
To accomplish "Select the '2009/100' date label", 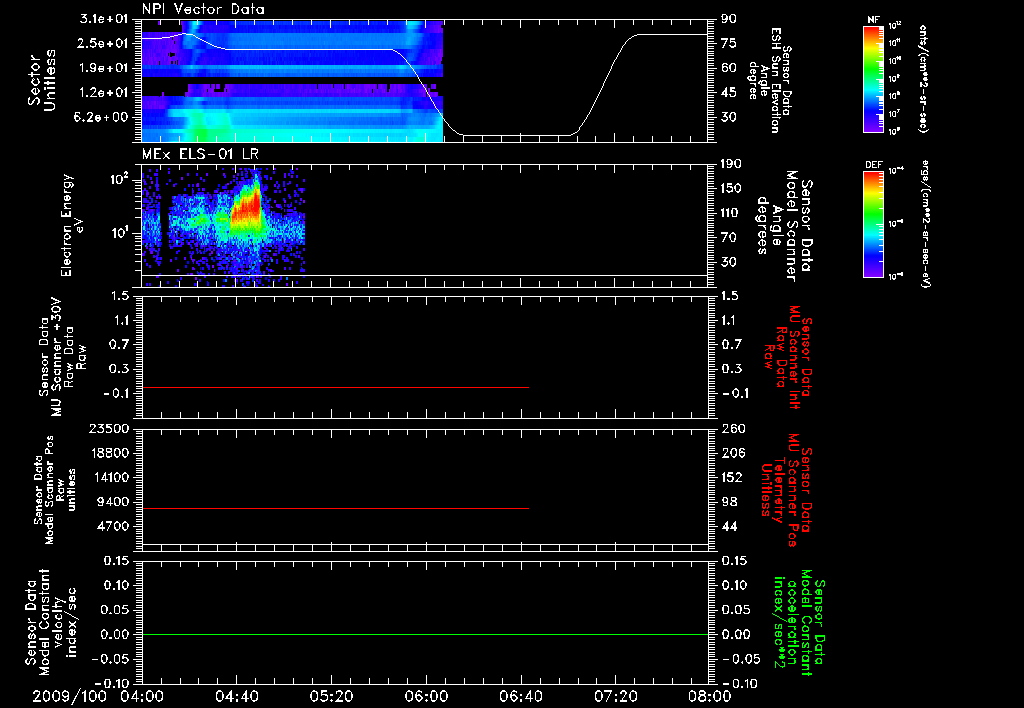I will tap(70, 696).
